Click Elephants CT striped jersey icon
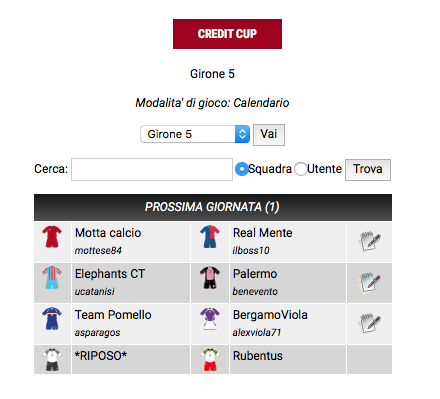440x399 pixels. point(52,277)
